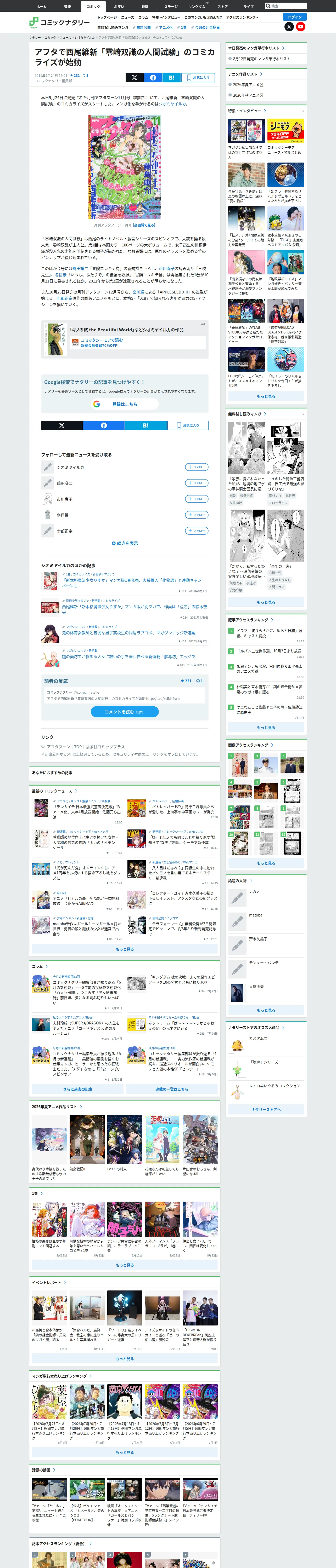336x1568 pixels.
Task: Switch to 音楽 tab in top bar
Action: pyautogui.click(x=67, y=7)
